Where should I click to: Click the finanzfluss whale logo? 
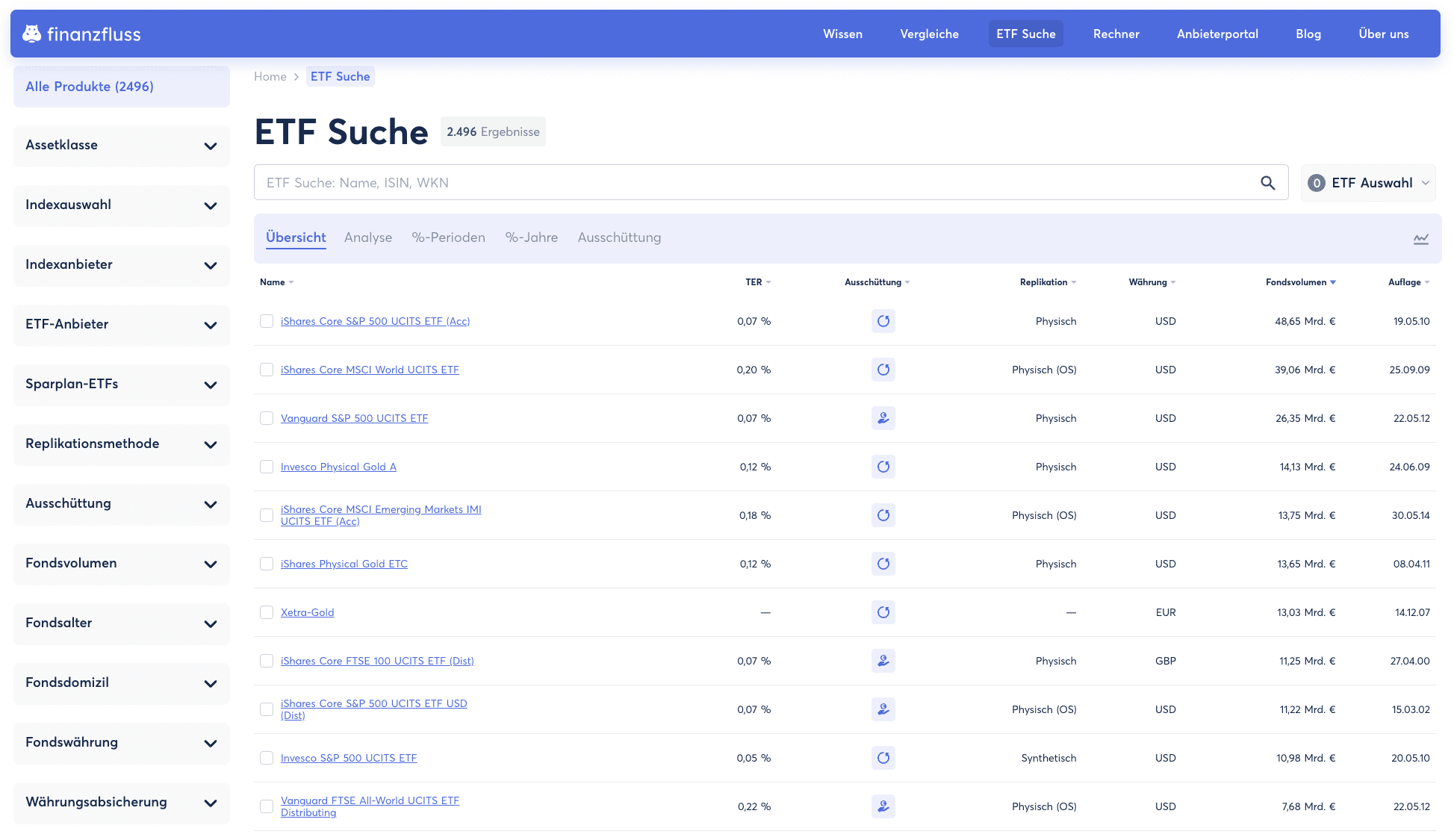coord(31,33)
